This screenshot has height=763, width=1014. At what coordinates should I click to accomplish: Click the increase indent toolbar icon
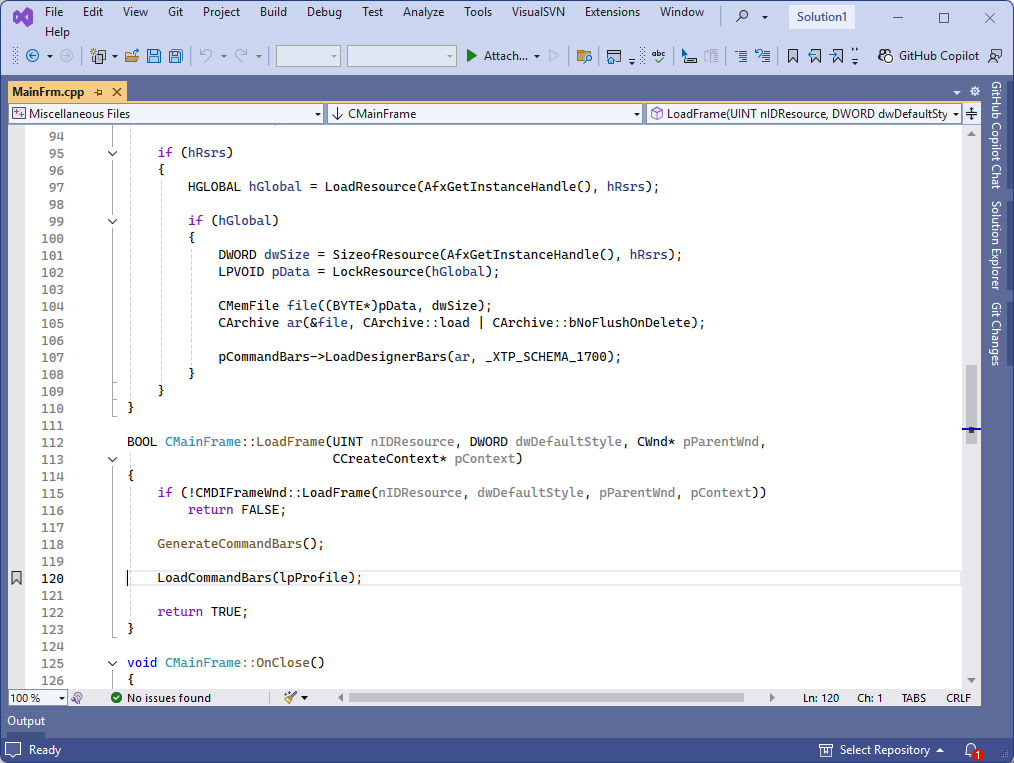click(x=741, y=56)
